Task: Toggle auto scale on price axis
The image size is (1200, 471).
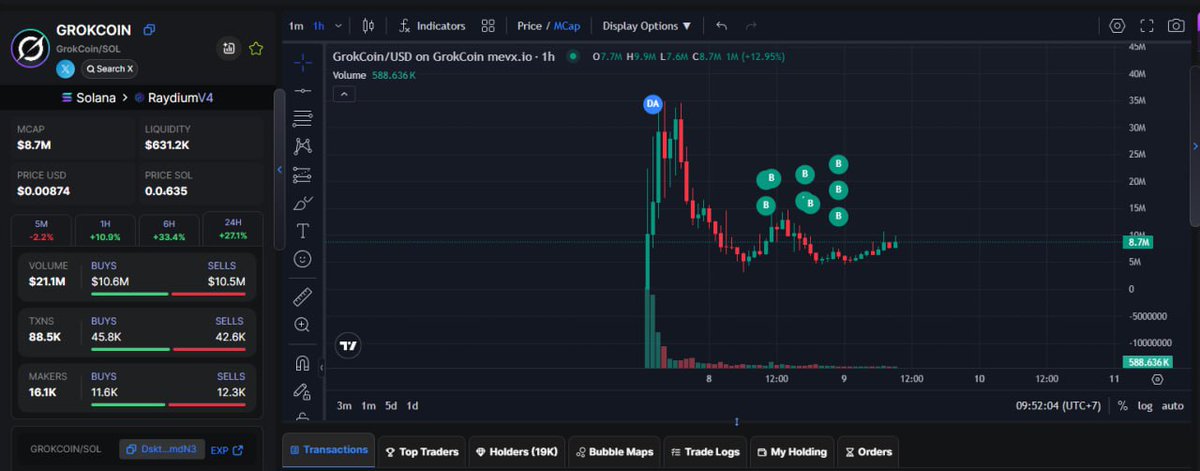Action: click(x=1173, y=406)
